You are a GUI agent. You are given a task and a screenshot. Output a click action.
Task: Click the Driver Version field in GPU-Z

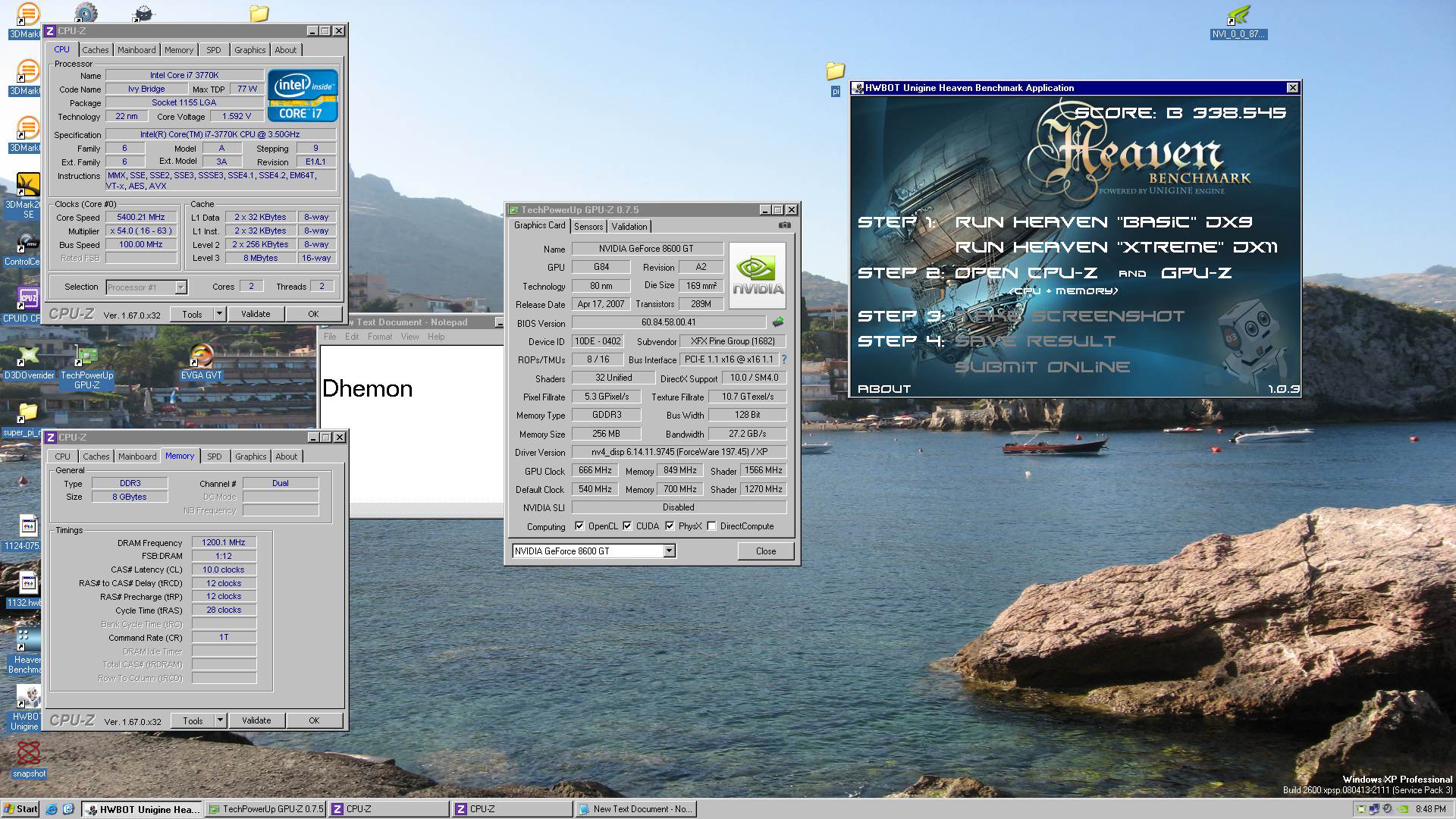pyautogui.click(x=679, y=453)
